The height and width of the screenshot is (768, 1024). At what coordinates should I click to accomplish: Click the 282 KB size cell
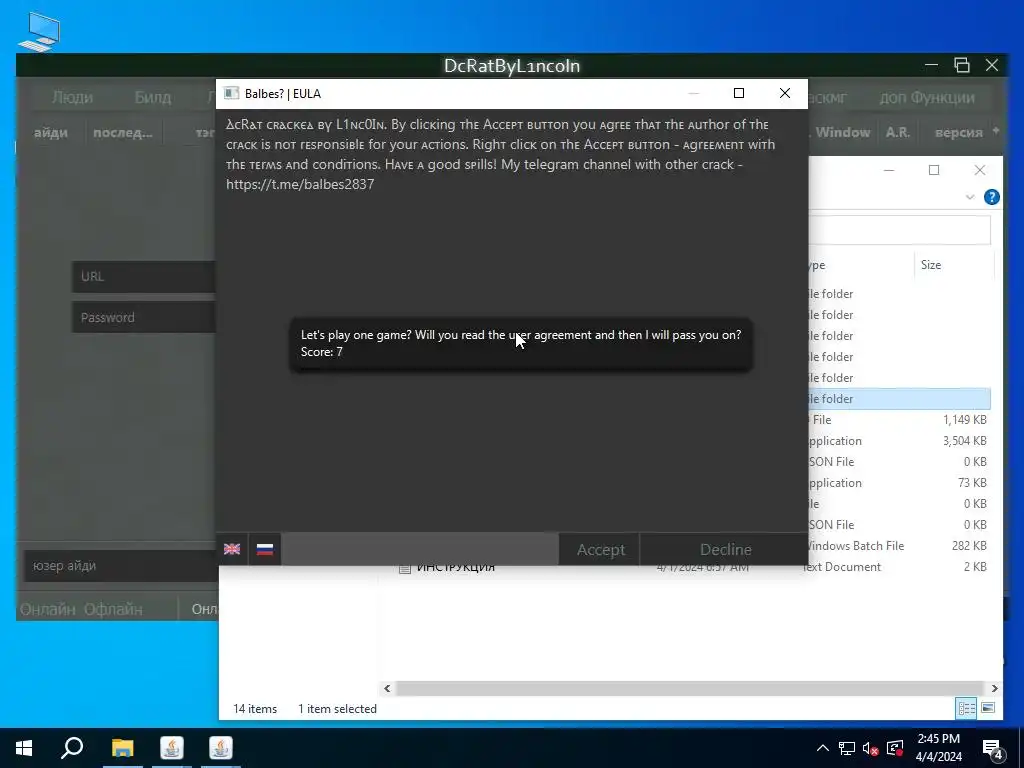[969, 545]
